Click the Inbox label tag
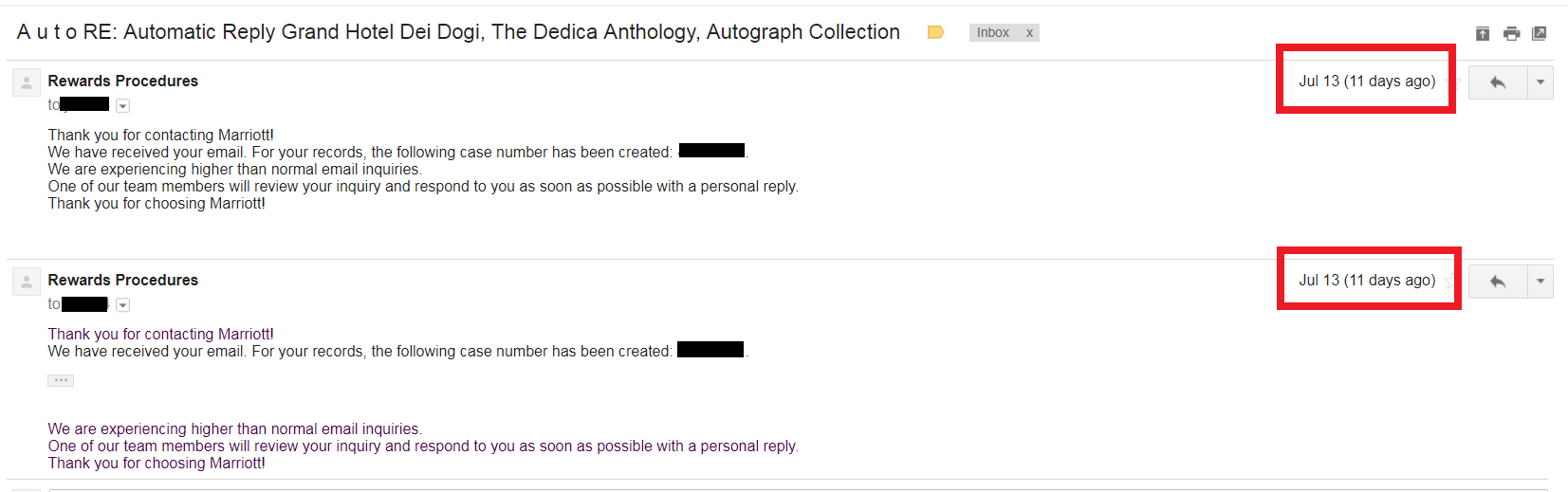This screenshot has height=492, width=1568. pyautogui.click(x=993, y=33)
